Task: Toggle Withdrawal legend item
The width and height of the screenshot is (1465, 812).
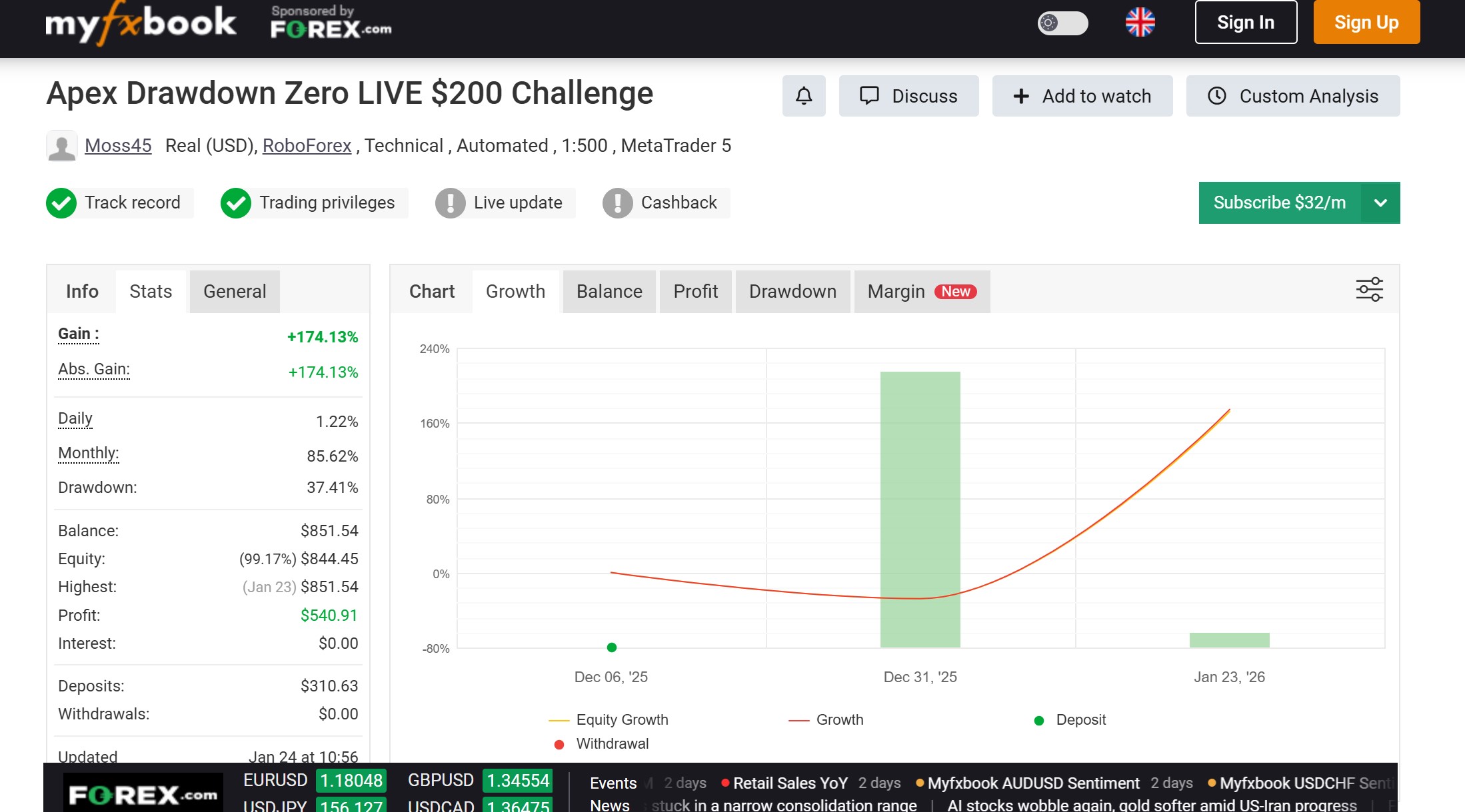Action: pos(601,744)
